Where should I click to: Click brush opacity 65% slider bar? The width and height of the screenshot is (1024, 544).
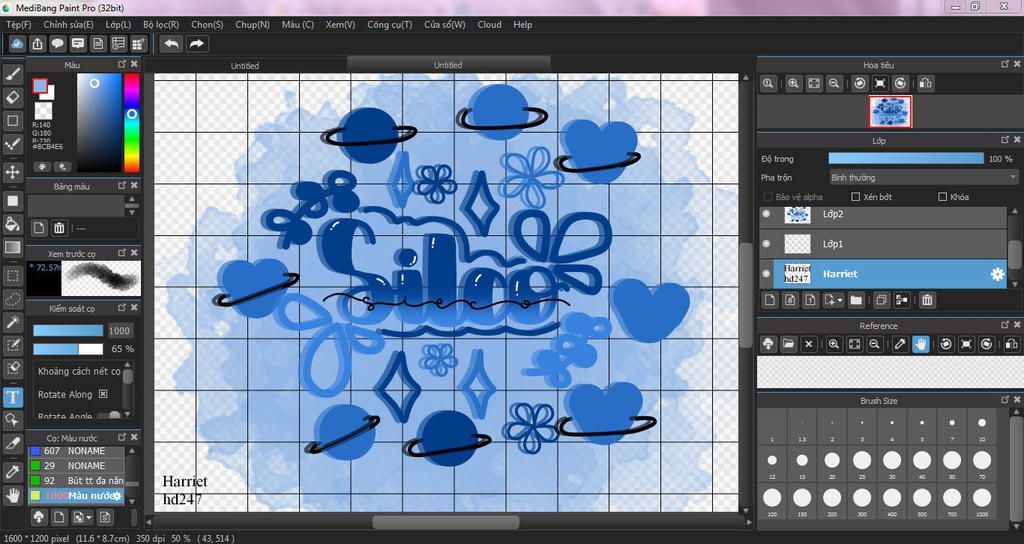pos(68,349)
